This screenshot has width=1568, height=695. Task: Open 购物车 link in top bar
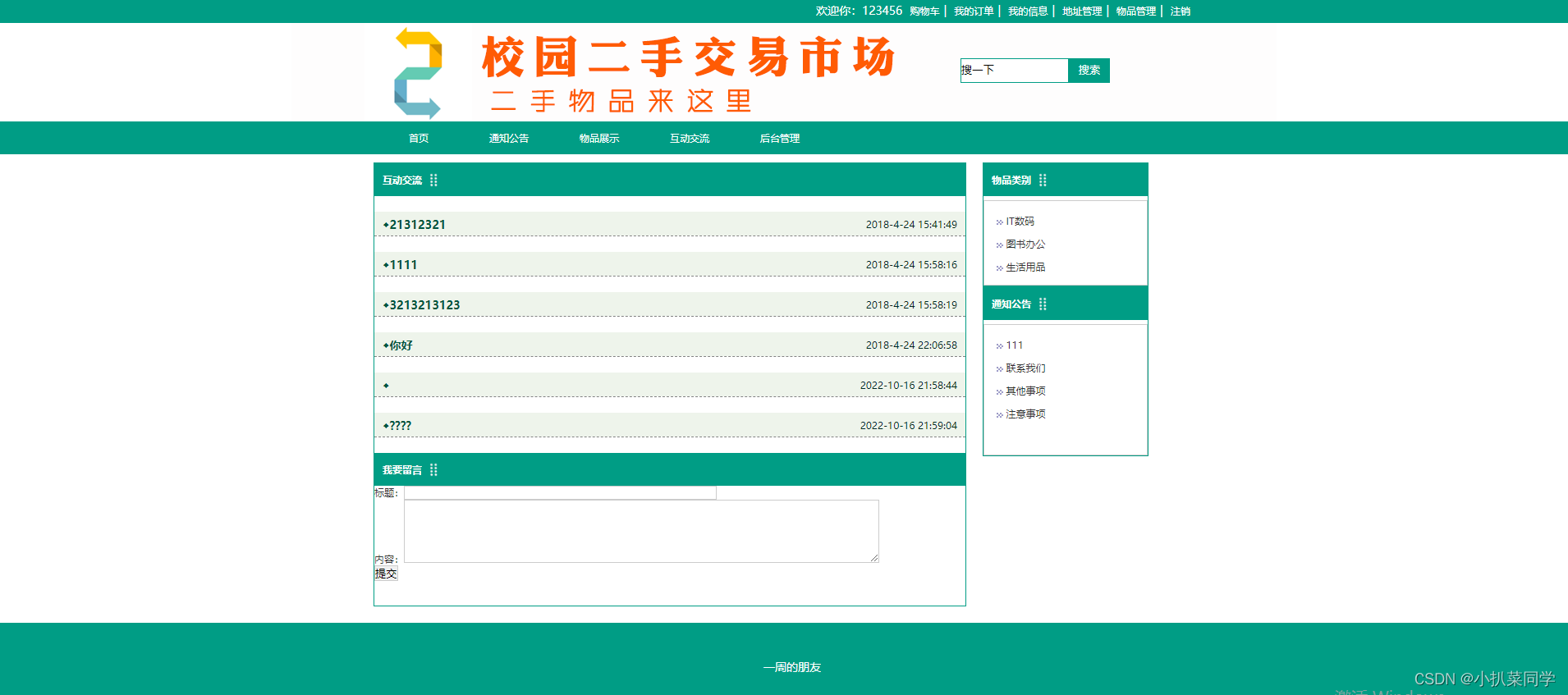tap(924, 11)
